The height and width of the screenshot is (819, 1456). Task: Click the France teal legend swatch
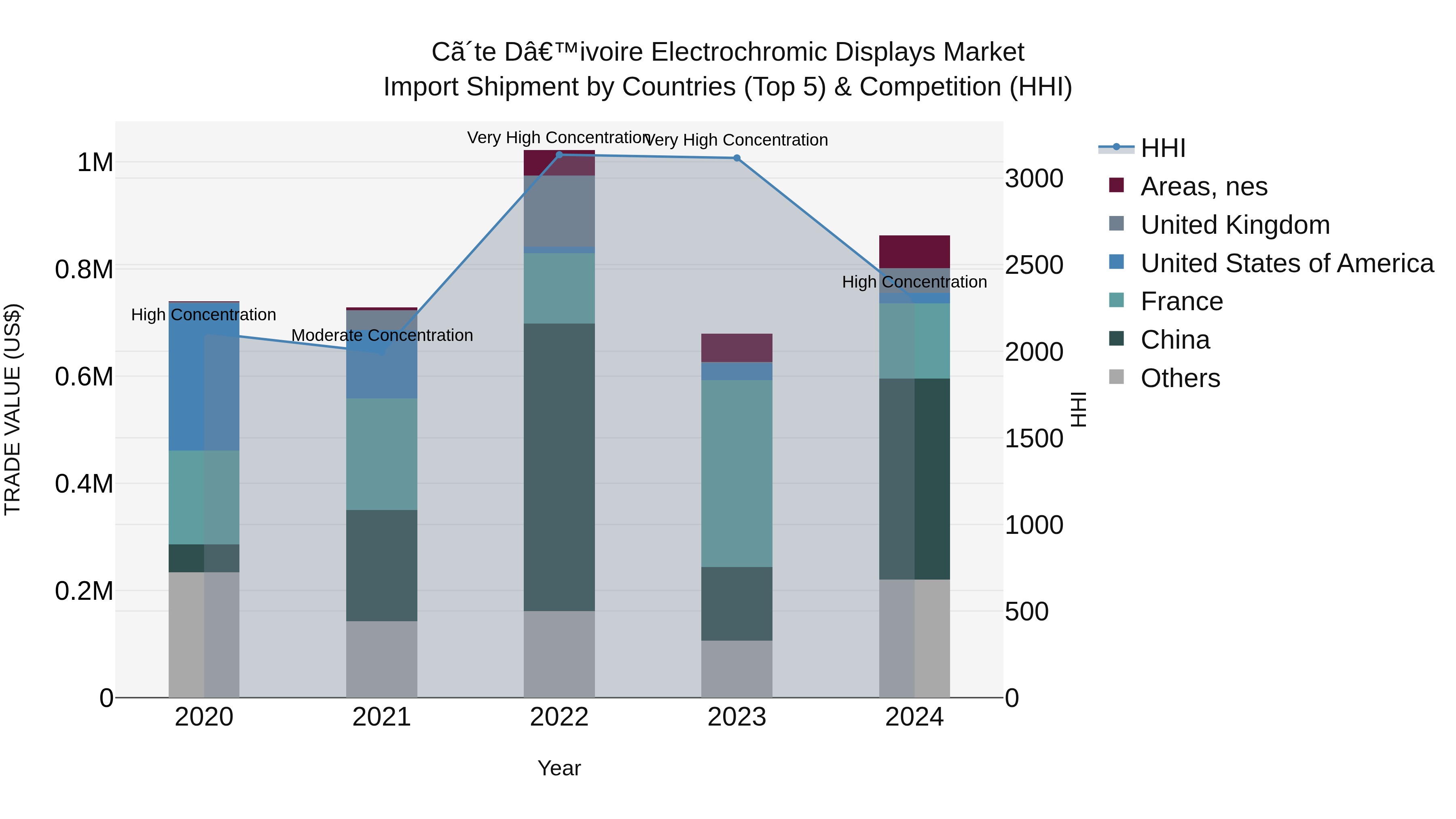tap(1116, 300)
